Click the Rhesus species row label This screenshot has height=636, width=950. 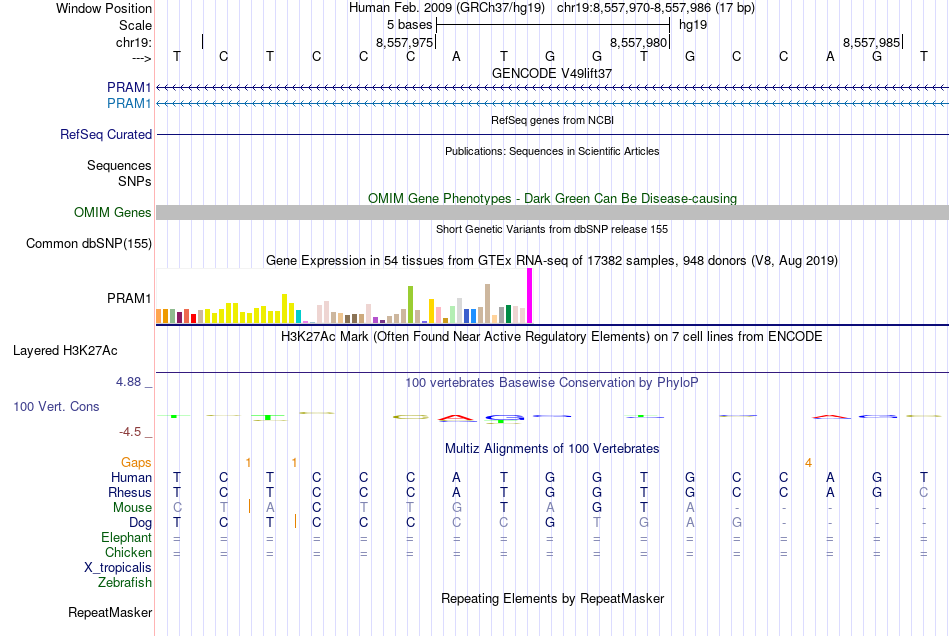coord(130,492)
